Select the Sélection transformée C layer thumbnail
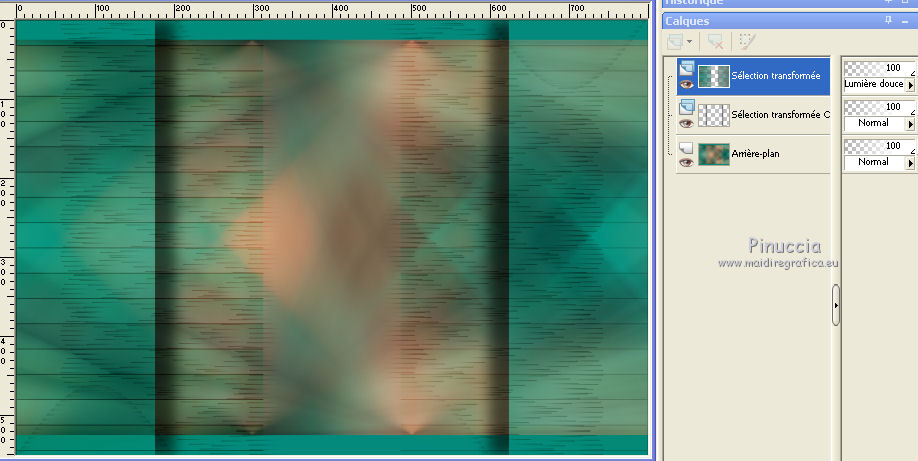 pos(714,115)
